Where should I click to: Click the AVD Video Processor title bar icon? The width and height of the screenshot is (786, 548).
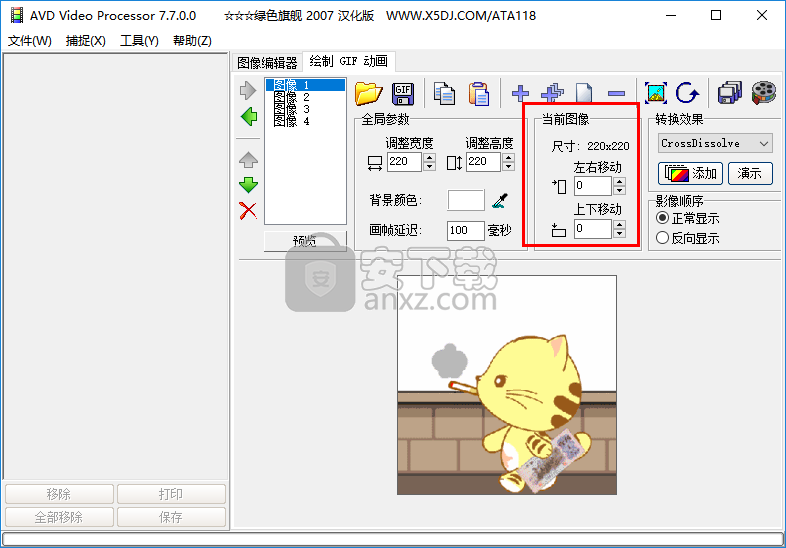tap(17, 16)
